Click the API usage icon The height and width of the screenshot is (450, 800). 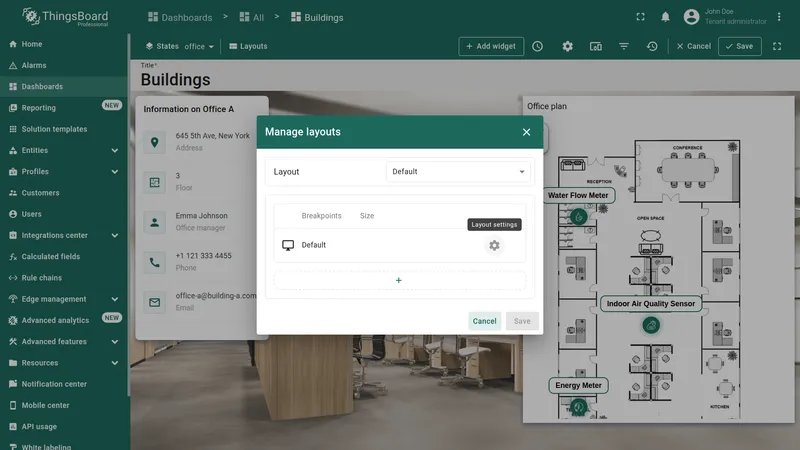[13, 427]
